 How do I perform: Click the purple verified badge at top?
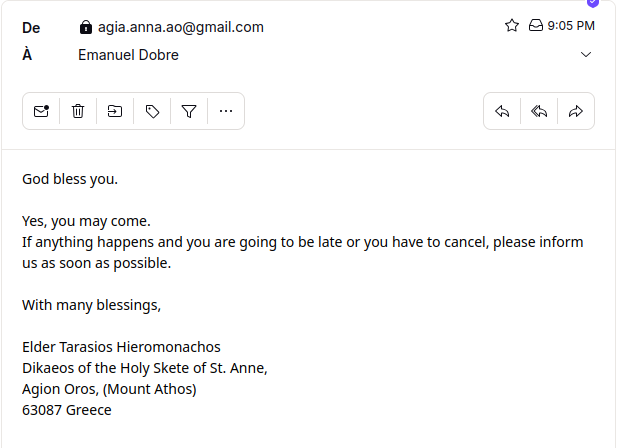592,3
